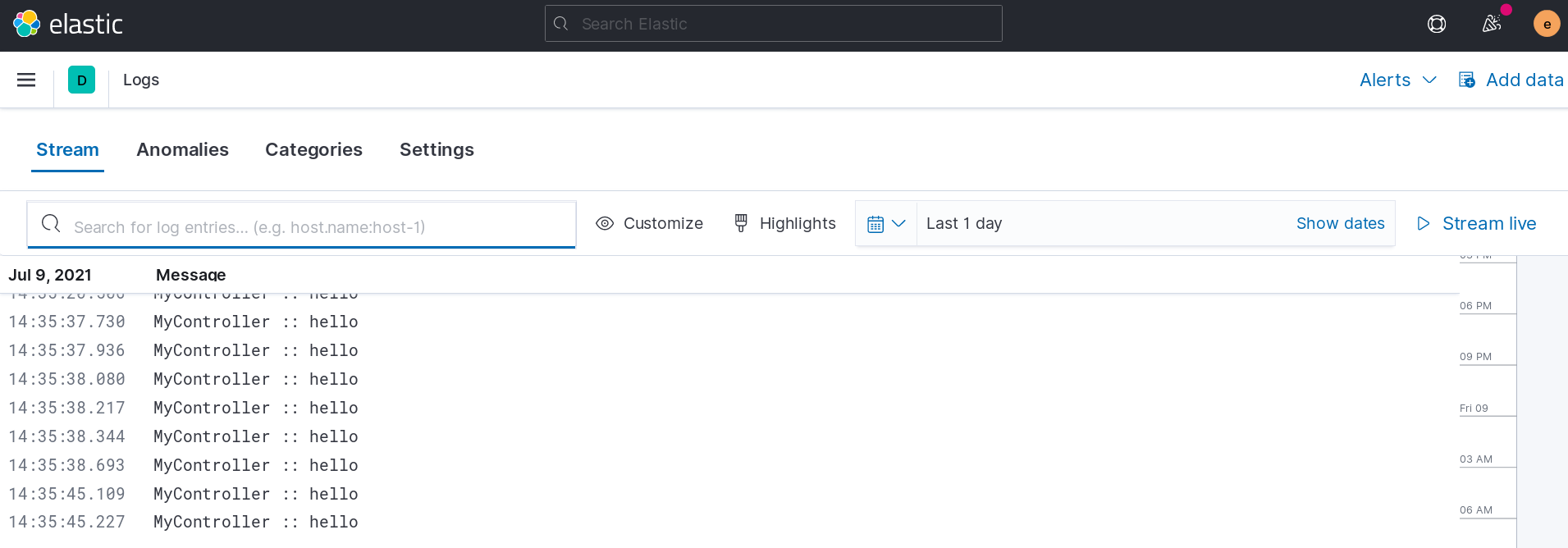This screenshot has width=1568, height=548.
Task: Select log entry at 14:35:37.730
Action: (x=729, y=322)
